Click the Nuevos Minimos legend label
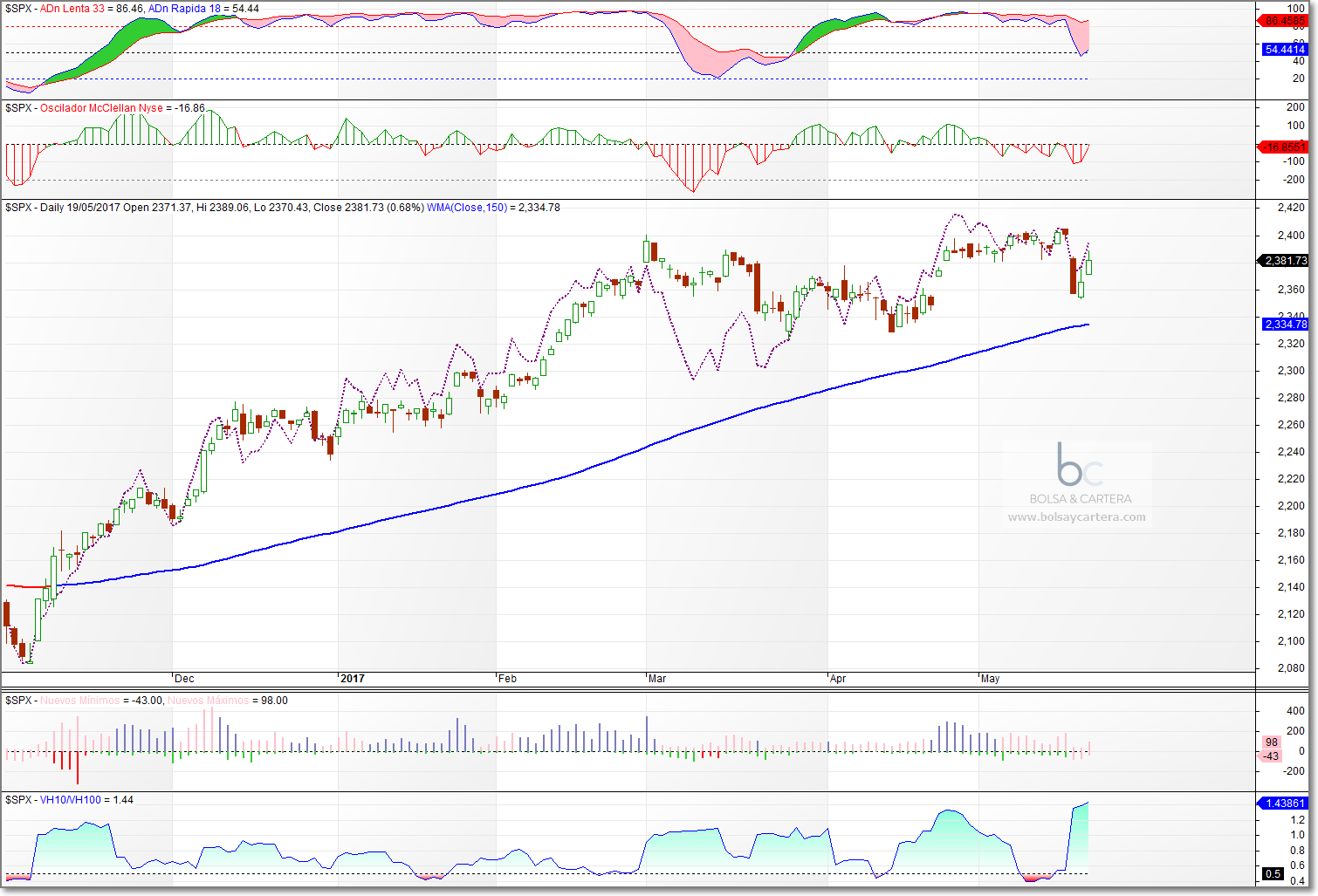 point(81,701)
